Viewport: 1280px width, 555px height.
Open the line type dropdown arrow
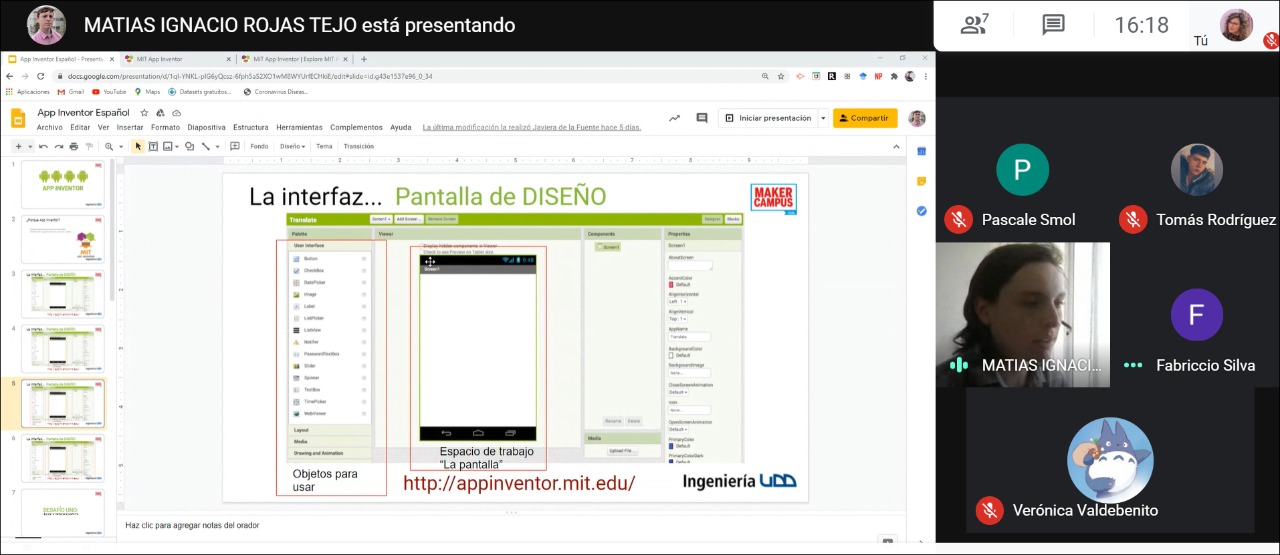pyautogui.click(x=217, y=146)
